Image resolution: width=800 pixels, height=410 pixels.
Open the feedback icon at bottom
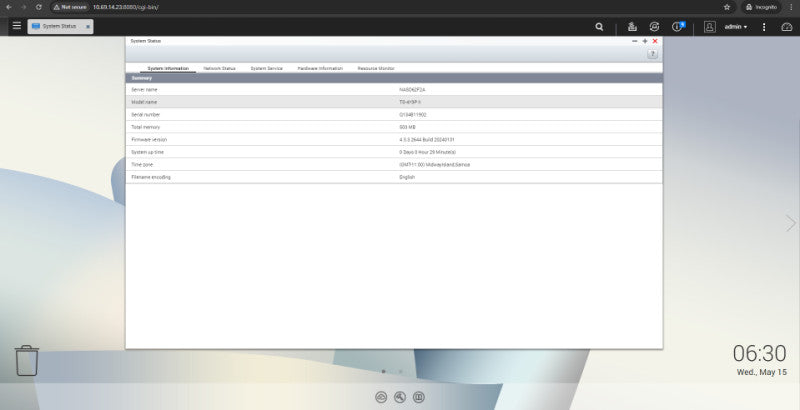click(419, 397)
